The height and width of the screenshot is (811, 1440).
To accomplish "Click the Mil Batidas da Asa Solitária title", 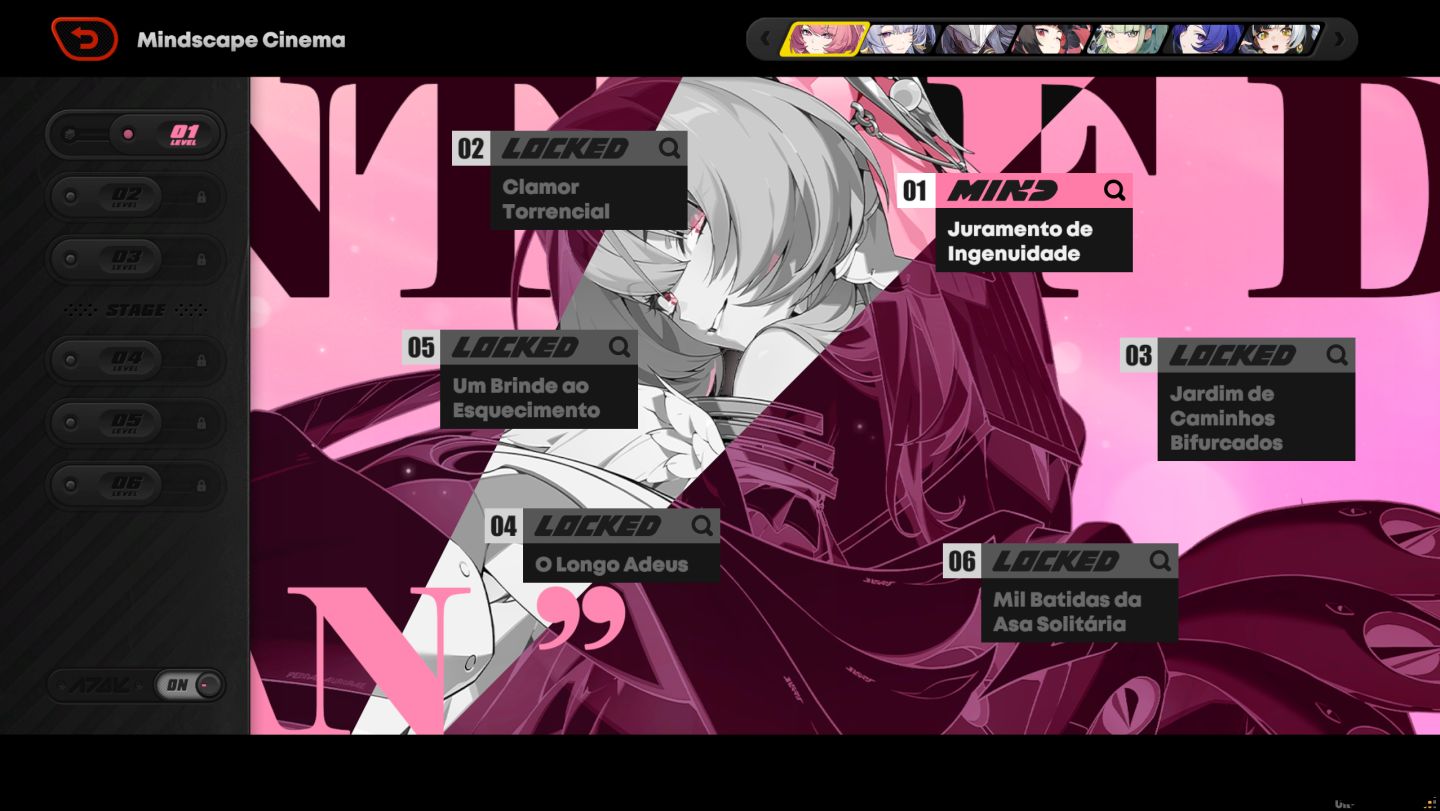I will 1067,612.
